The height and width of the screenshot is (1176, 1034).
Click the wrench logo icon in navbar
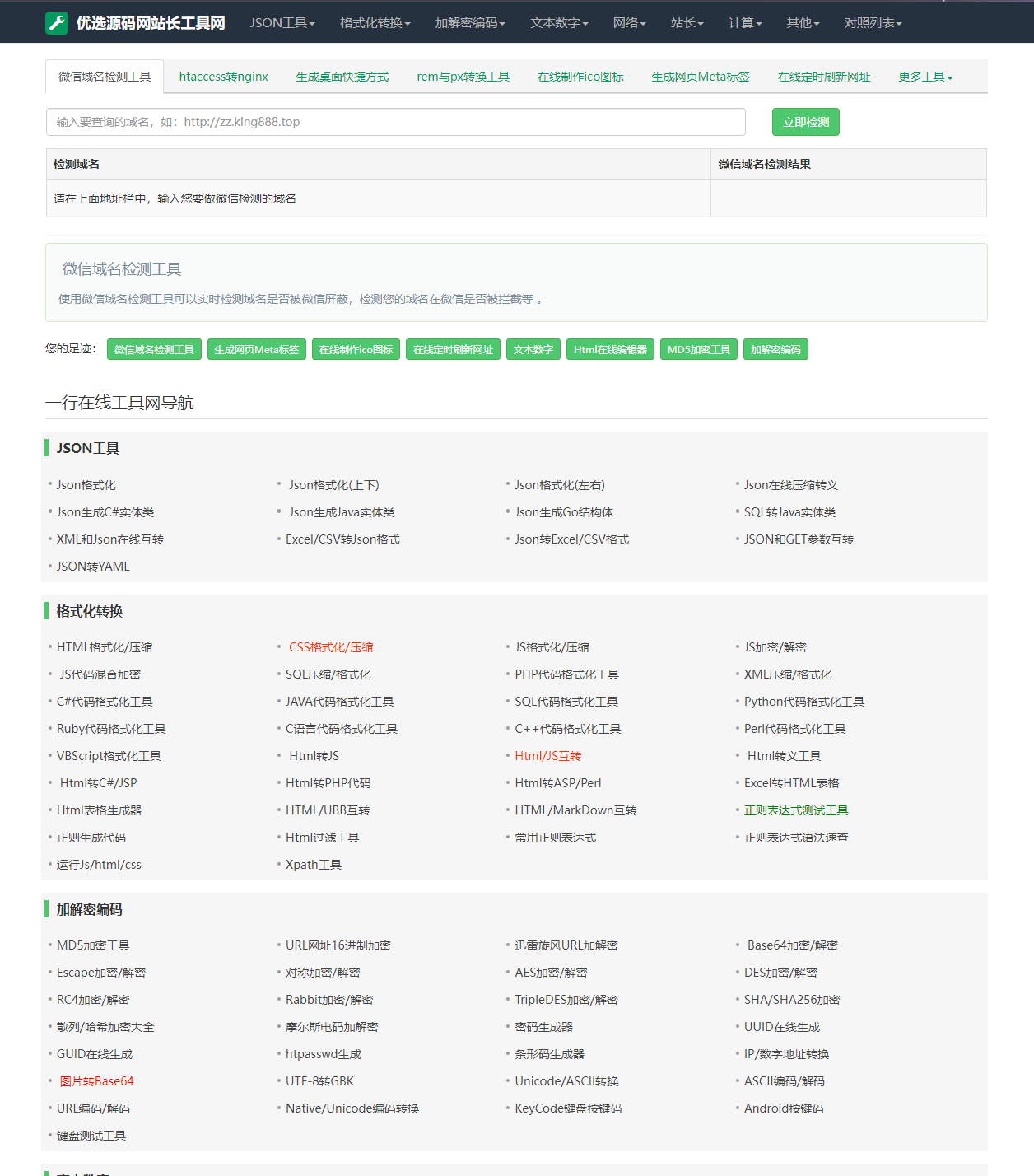(x=55, y=22)
